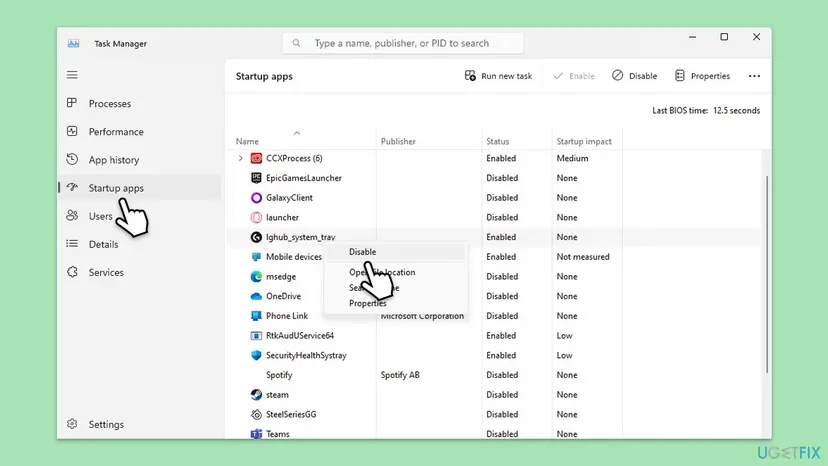828x466 pixels.
Task: Sort by Startup impact column header
Action: [584, 141]
